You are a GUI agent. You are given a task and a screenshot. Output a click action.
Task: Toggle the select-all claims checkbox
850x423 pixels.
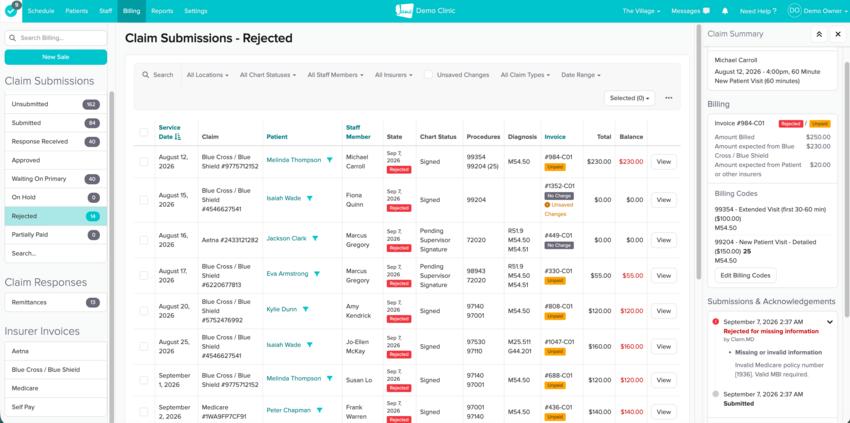[x=144, y=132]
